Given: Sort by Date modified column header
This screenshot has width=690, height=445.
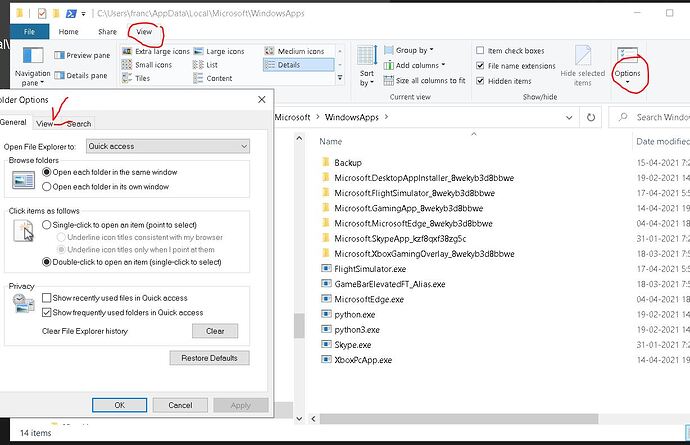Looking at the screenshot, I should (661, 141).
